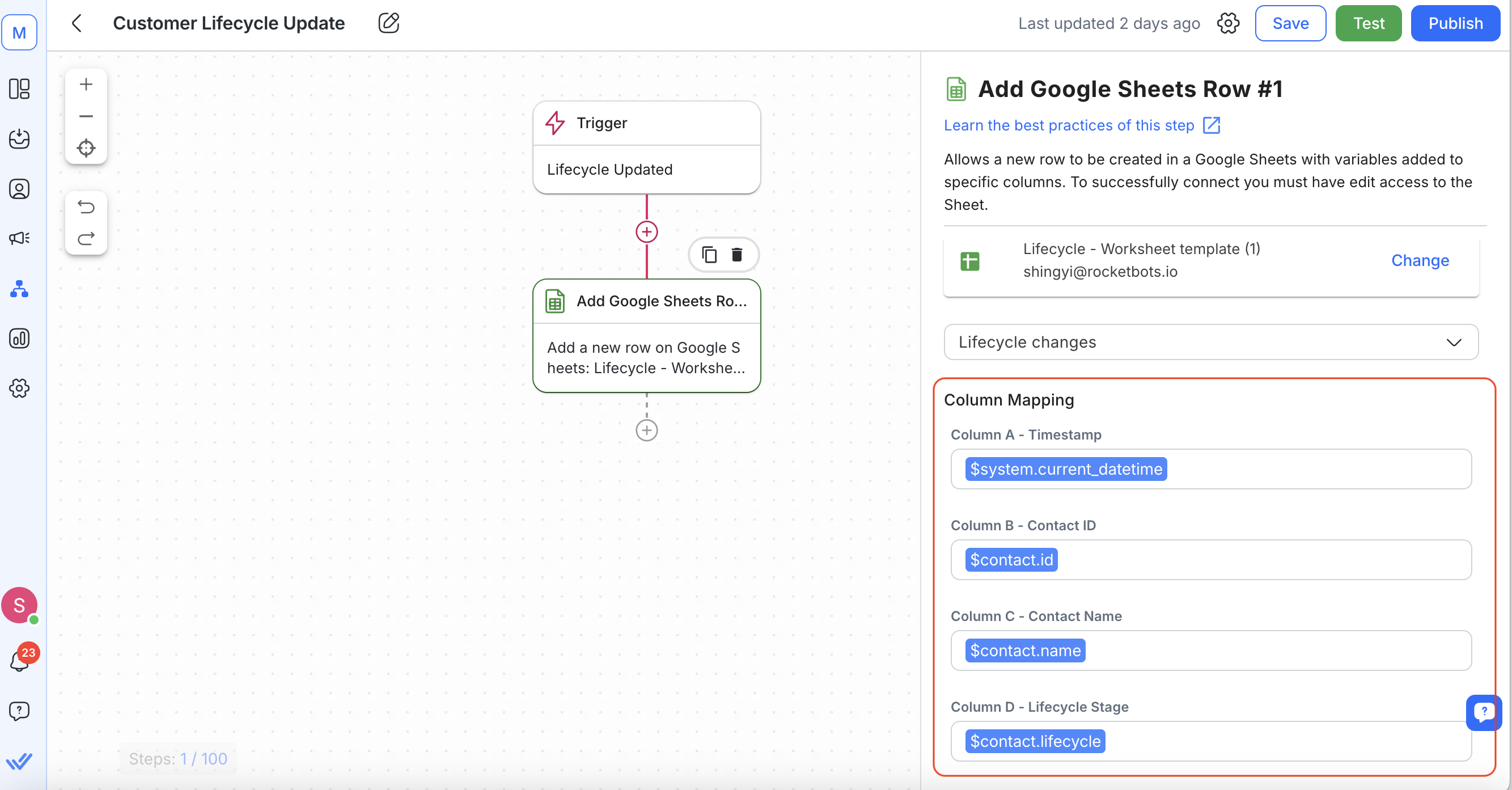Click the undo arrow icon
This screenshot has width=1512, height=790.
pyautogui.click(x=86, y=208)
